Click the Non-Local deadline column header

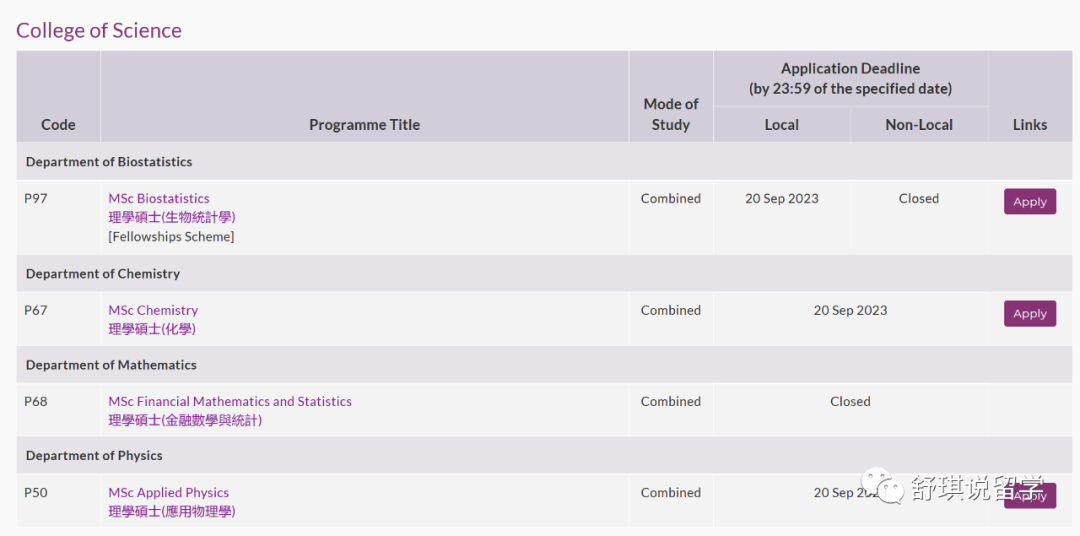pyautogui.click(x=919, y=125)
